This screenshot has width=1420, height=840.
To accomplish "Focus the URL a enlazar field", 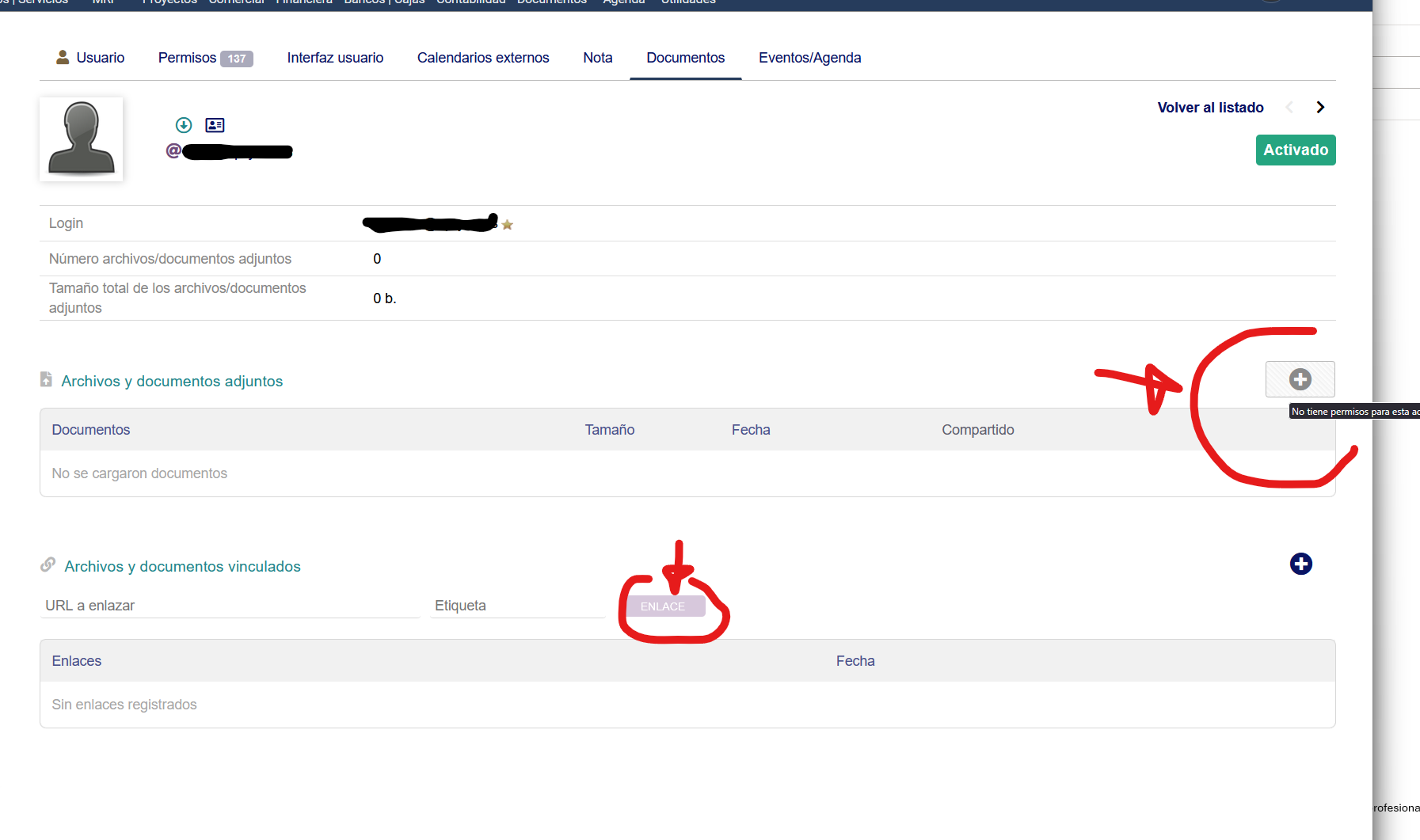I will (230, 606).
